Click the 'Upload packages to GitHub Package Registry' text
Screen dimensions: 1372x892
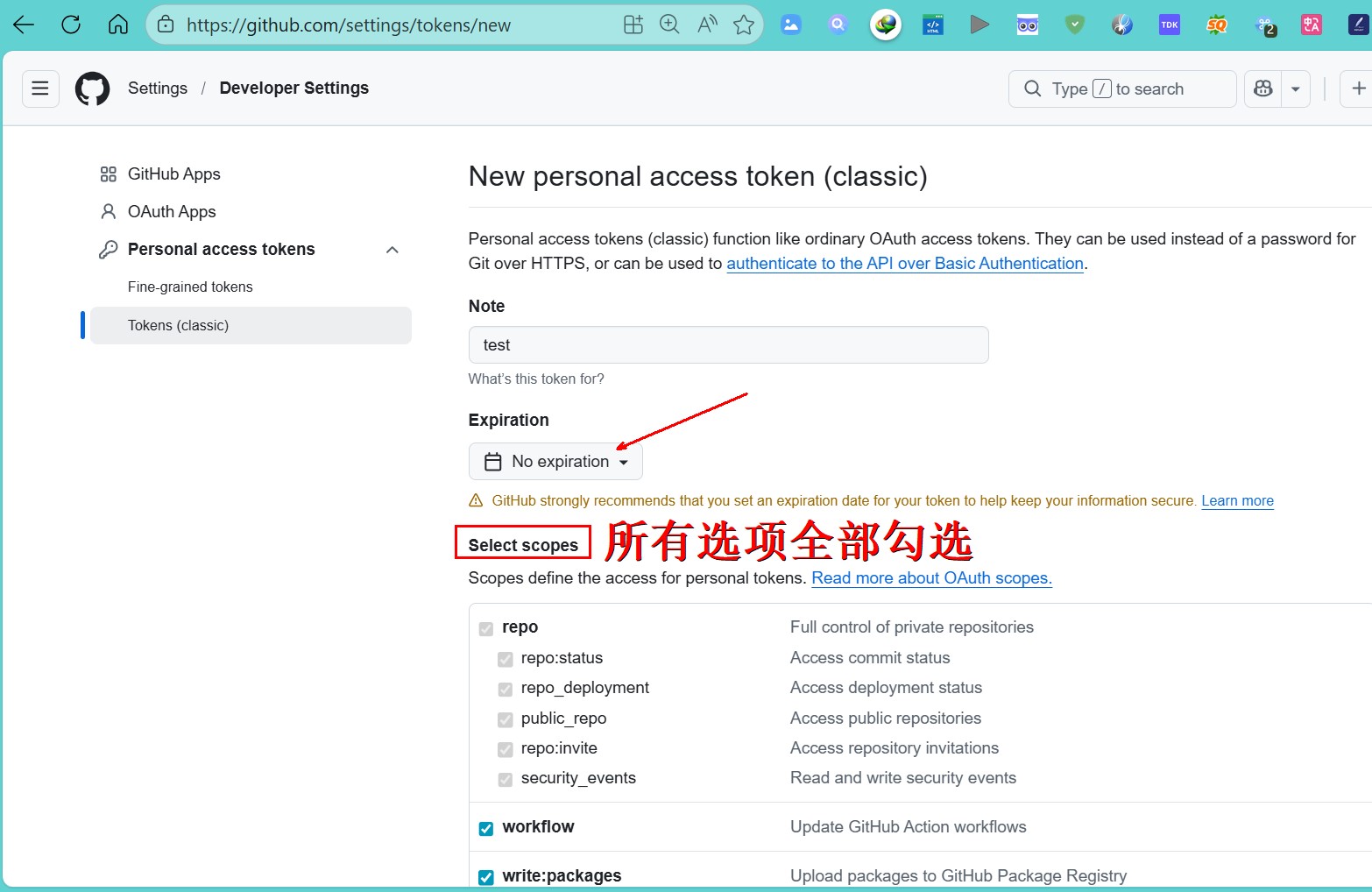pyautogui.click(x=958, y=875)
